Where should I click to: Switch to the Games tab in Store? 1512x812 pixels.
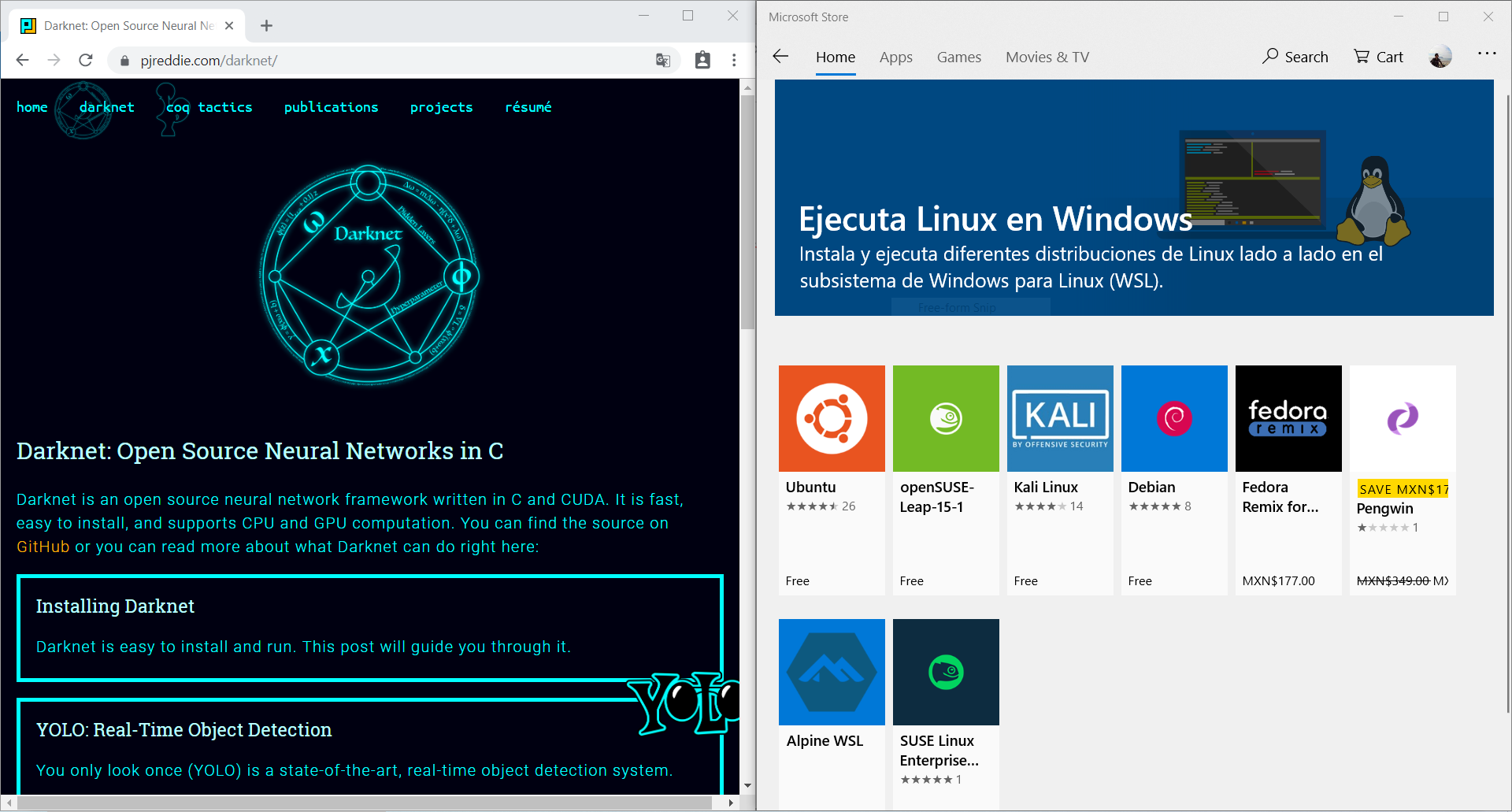pos(959,57)
